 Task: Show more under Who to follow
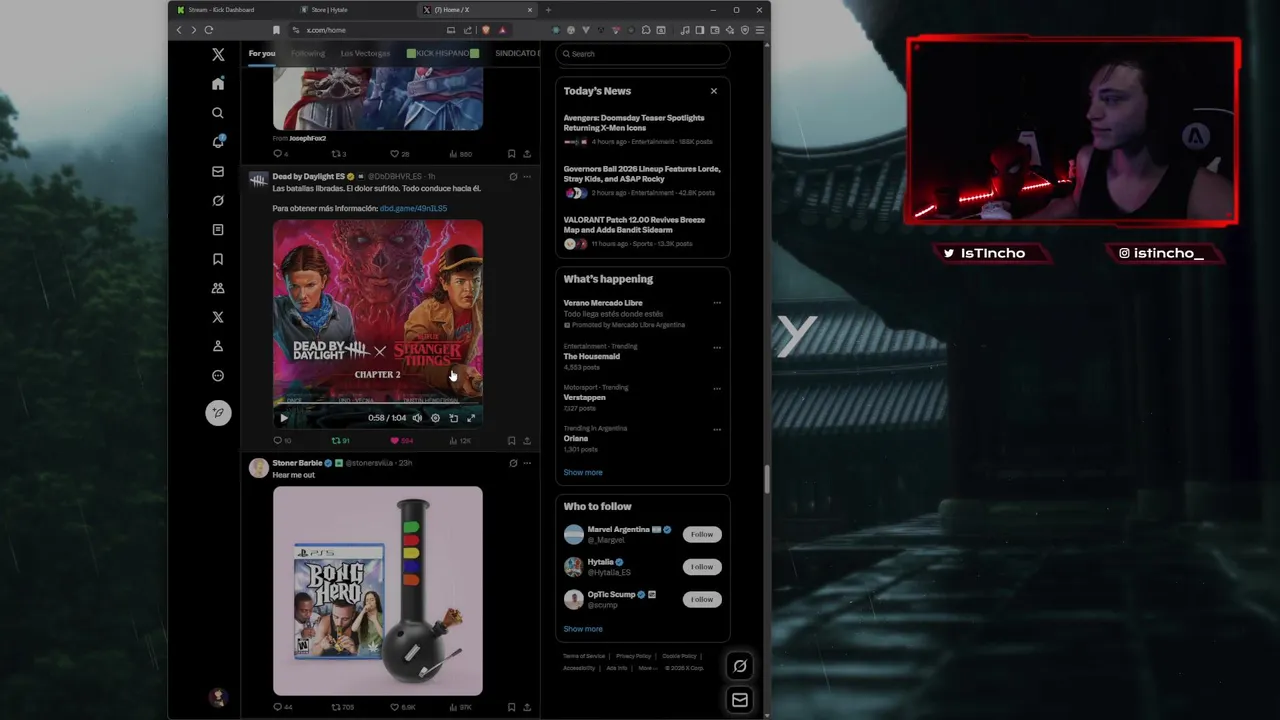pyautogui.click(x=583, y=629)
